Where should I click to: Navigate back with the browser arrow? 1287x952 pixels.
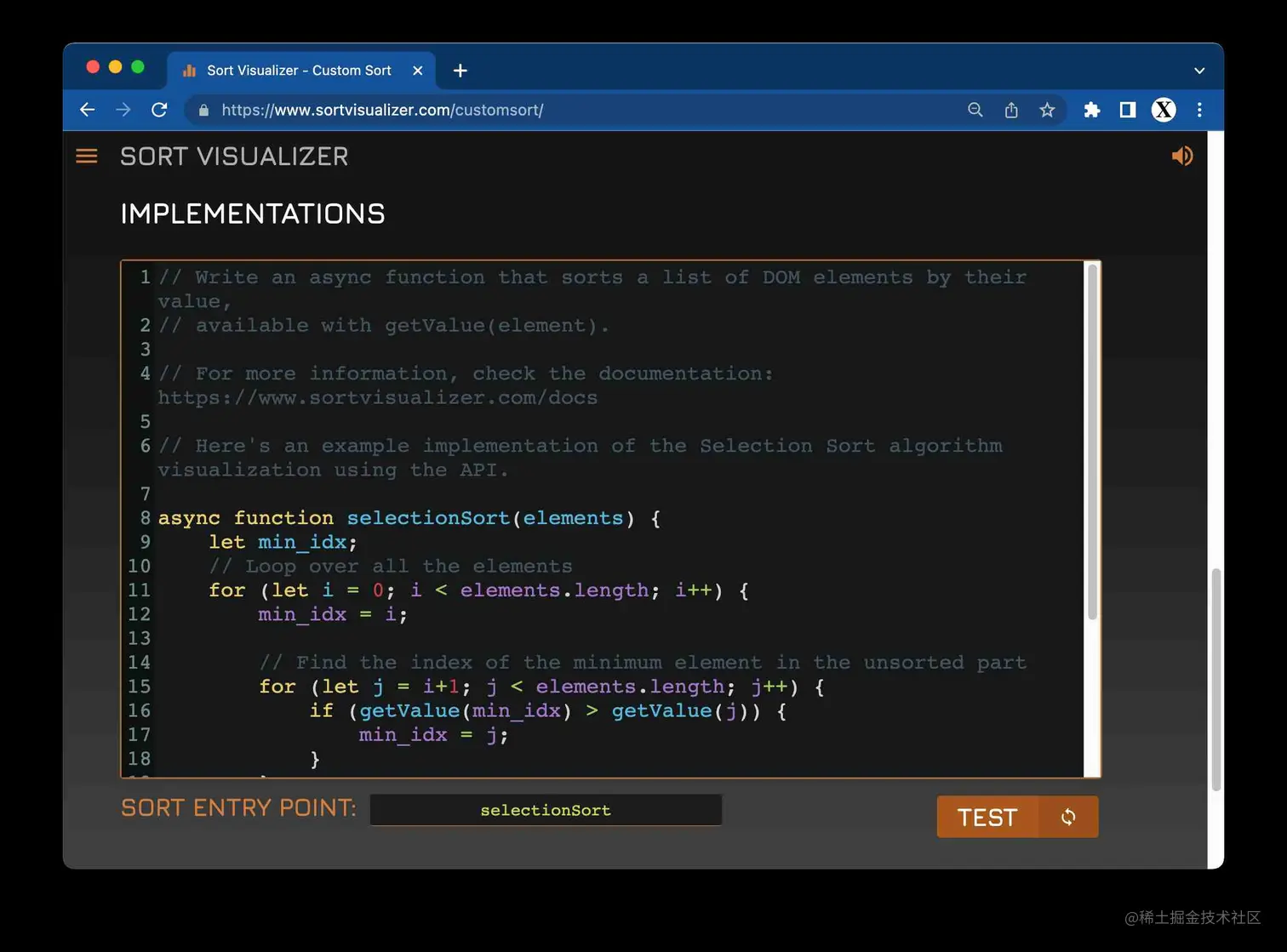click(x=87, y=110)
